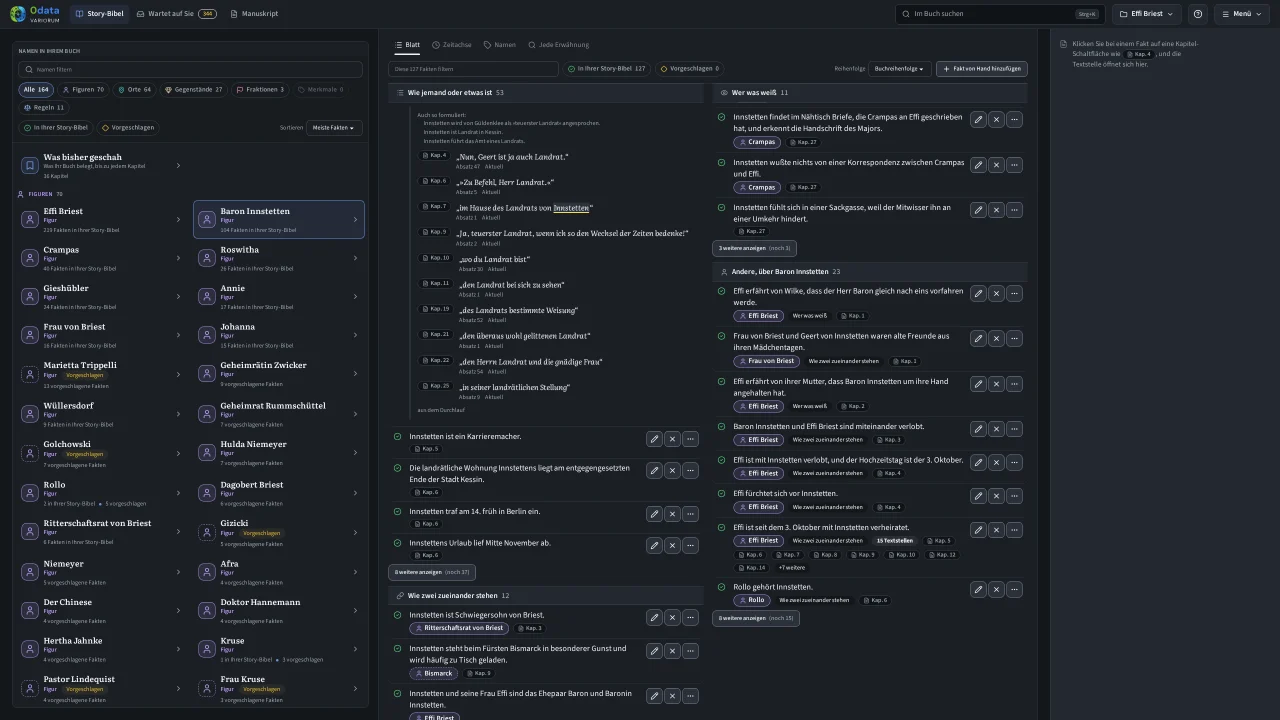Expand '8 weitere anzeigen (noch 37)'
The width and height of the screenshot is (1280, 720).
point(432,572)
